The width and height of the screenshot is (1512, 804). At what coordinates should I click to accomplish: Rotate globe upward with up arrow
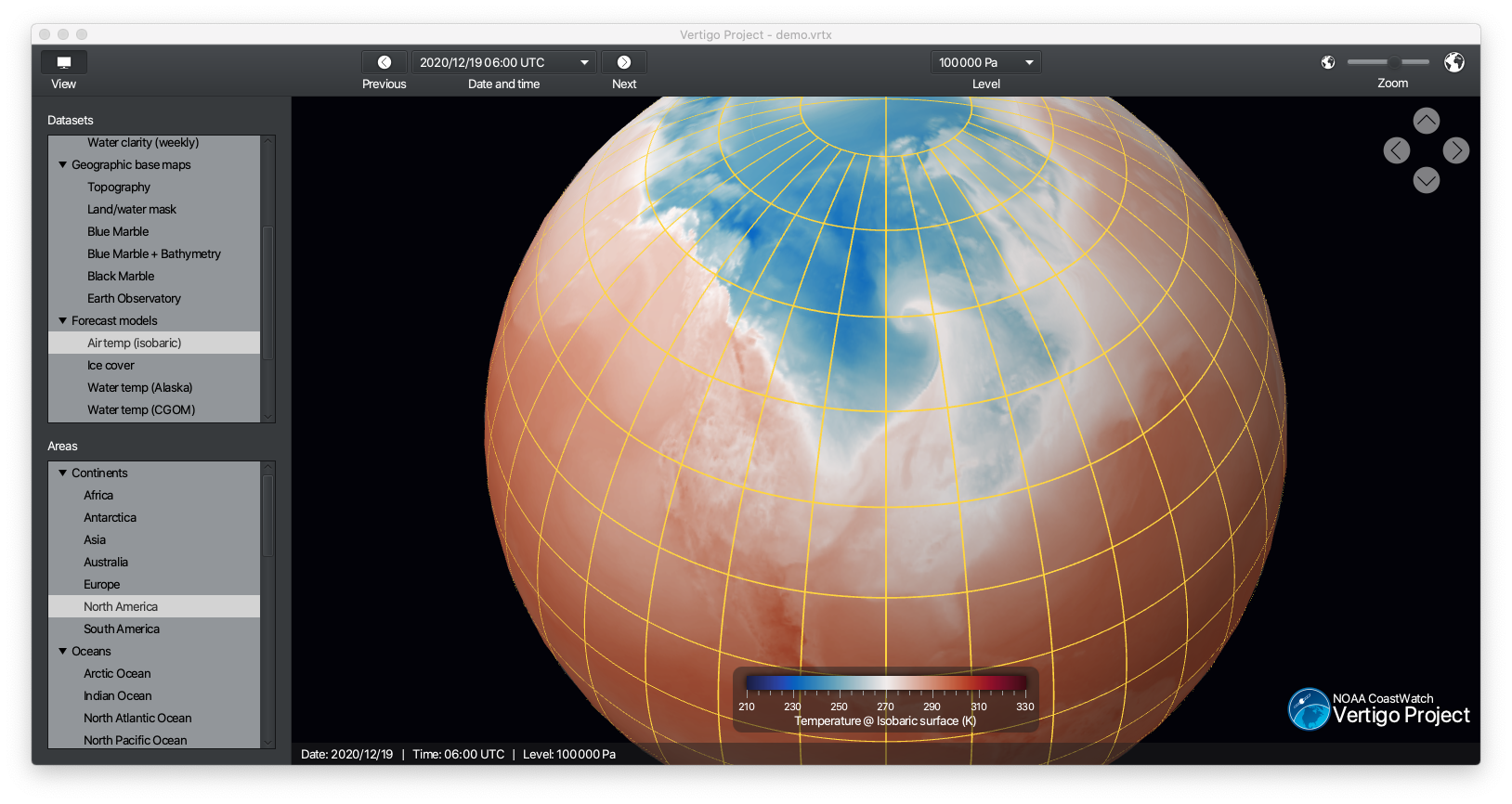pyautogui.click(x=1426, y=121)
